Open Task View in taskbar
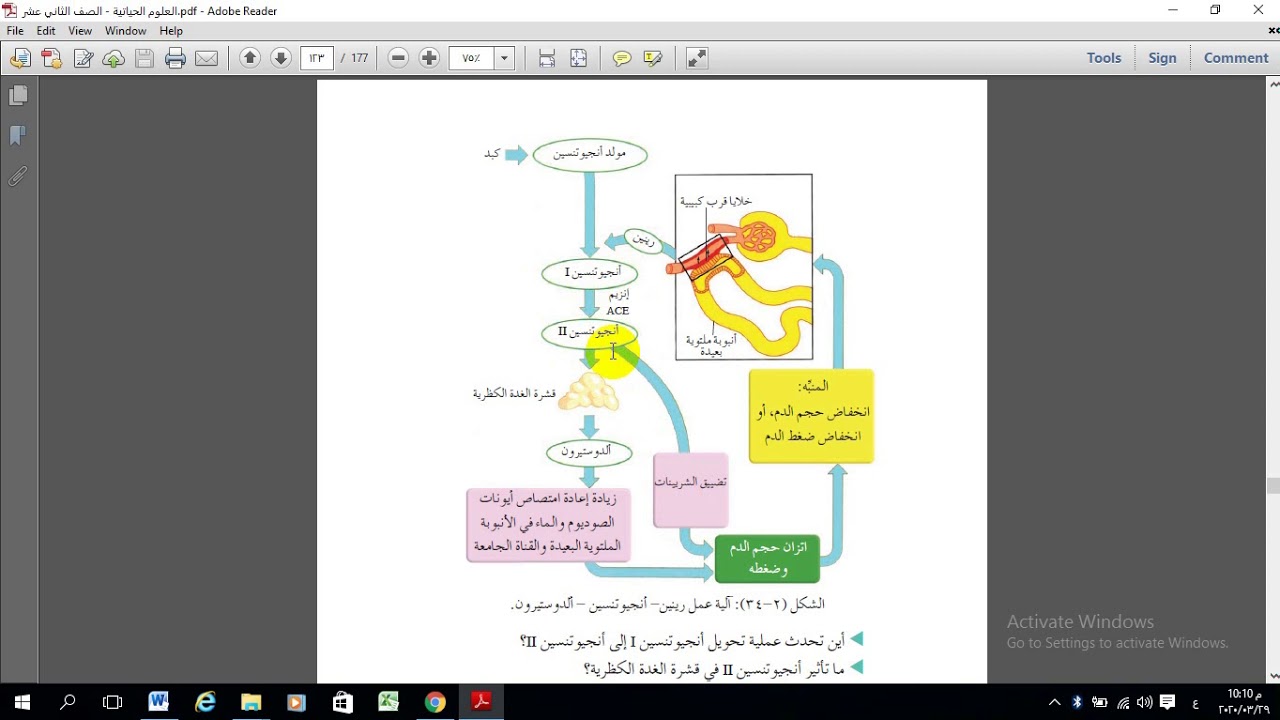Image resolution: width=1280 pixels, height=720 pixels. 113,702
